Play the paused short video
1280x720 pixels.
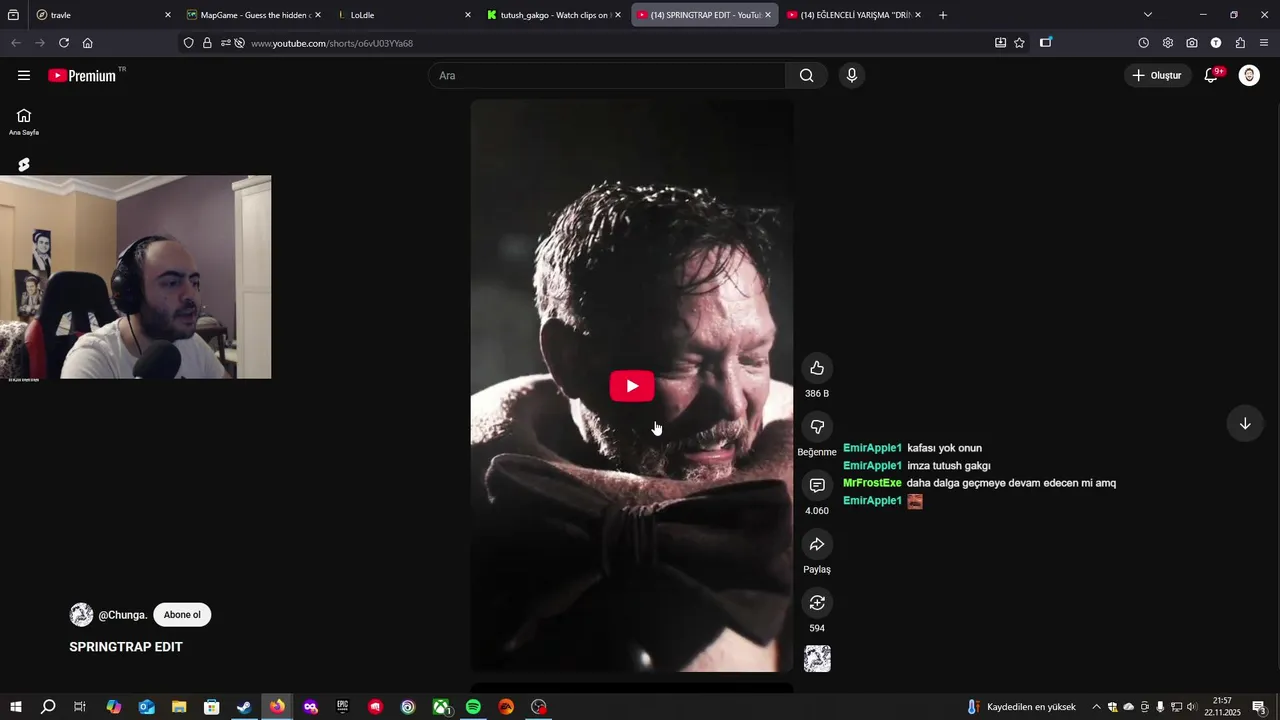[x=632, y=386]
